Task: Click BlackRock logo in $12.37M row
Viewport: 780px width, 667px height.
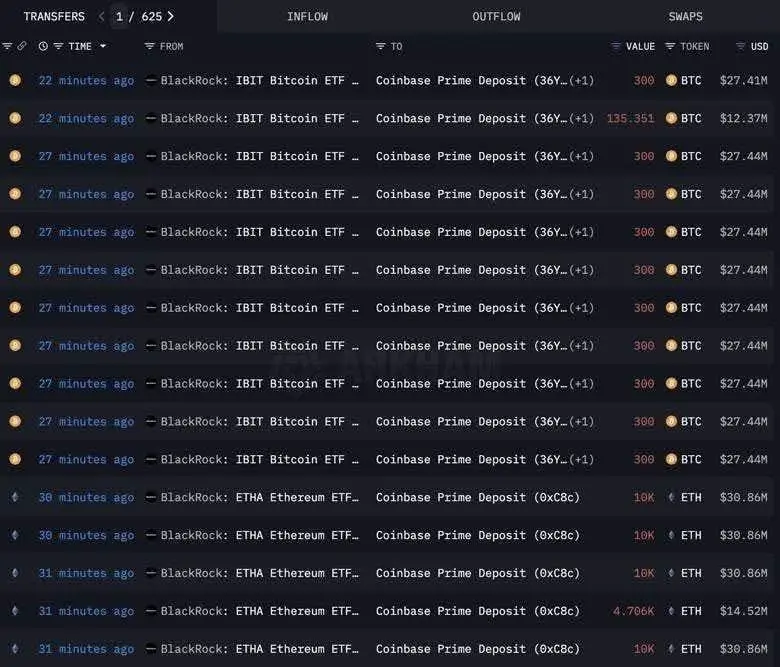Action: pos(151,118)
